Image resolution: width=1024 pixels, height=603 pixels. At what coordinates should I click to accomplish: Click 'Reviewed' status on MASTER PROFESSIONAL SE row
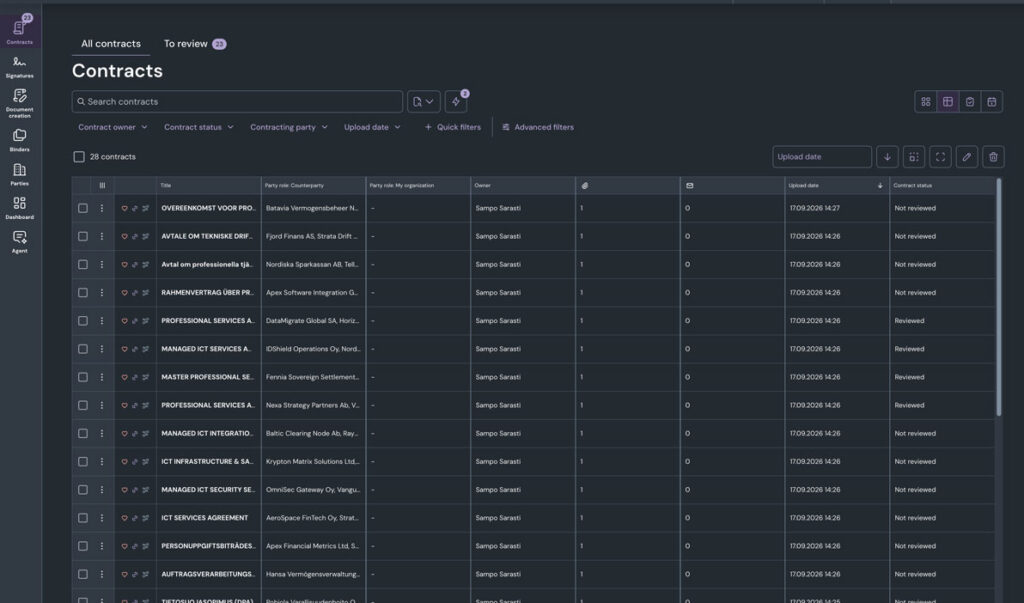[909, 377]
